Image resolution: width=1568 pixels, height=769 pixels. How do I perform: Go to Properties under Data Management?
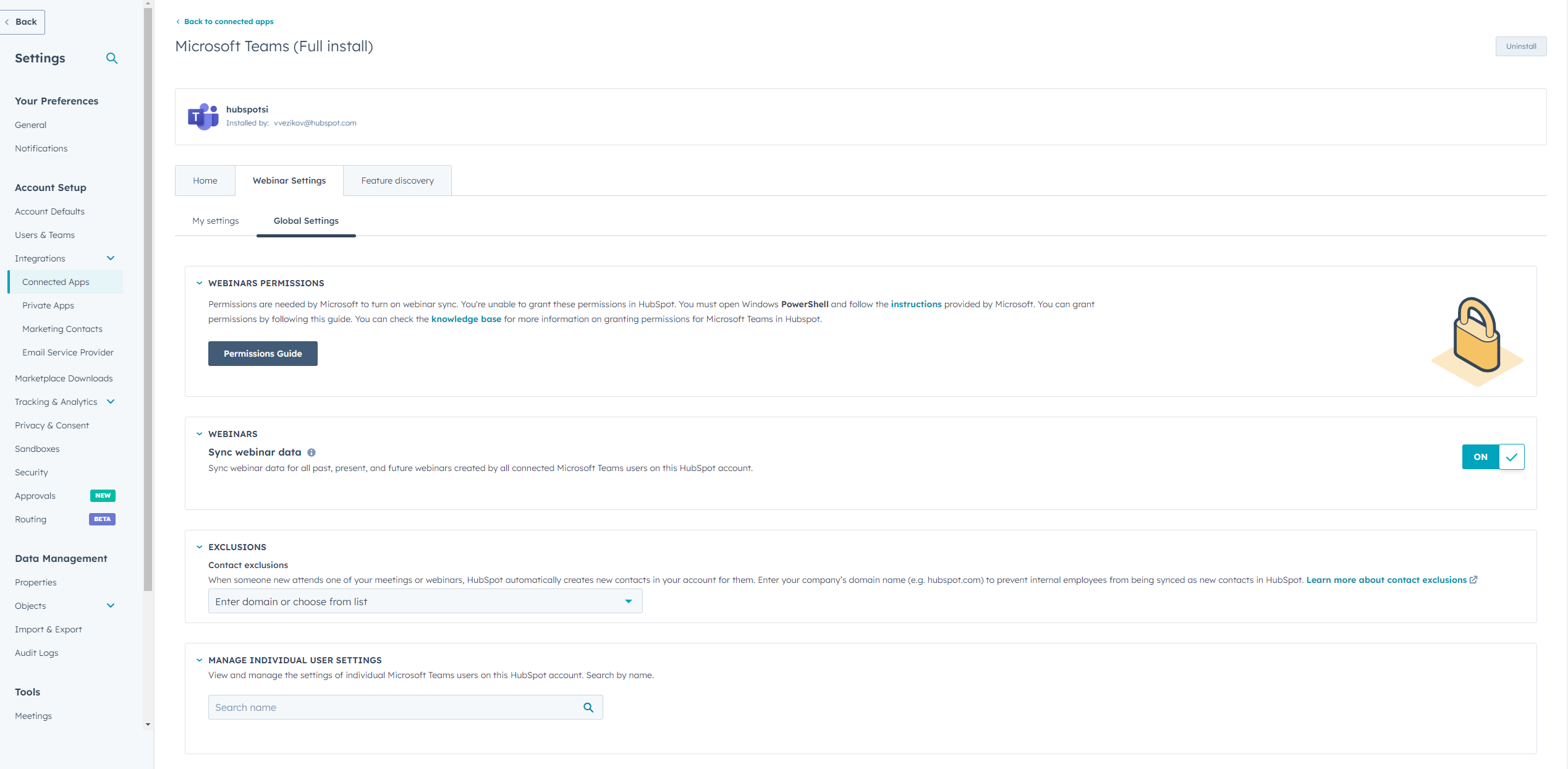point(36,582)
